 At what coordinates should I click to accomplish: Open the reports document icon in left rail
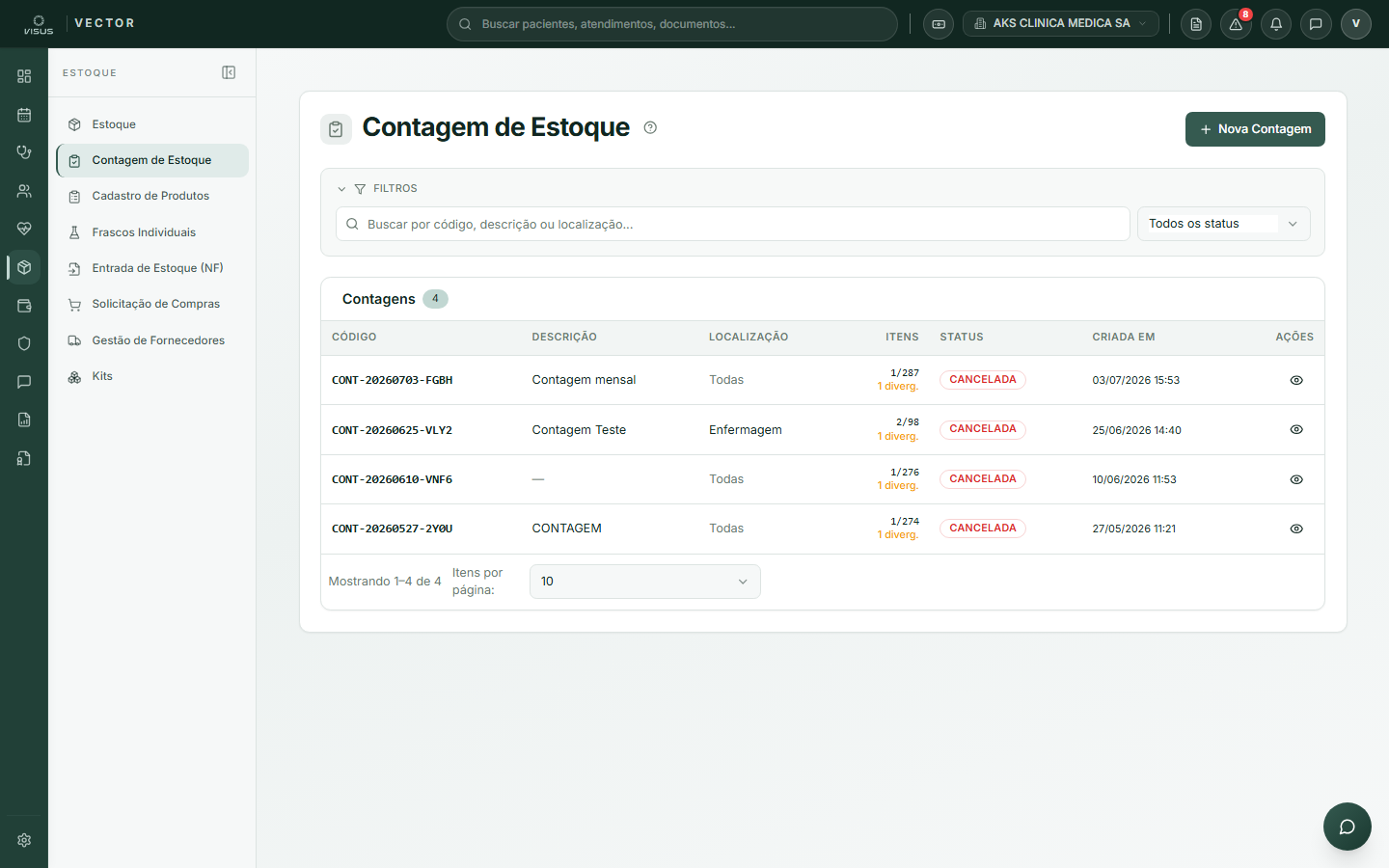(24, 420)
